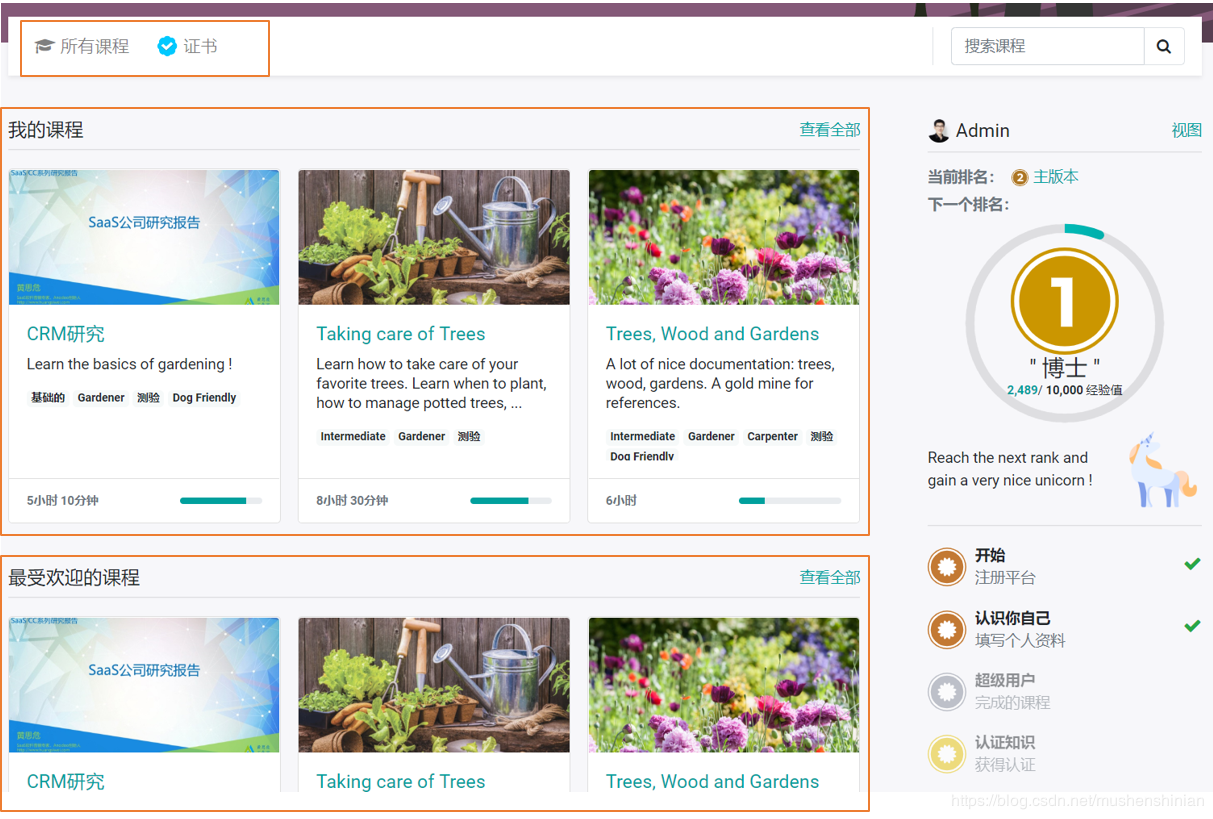Click the Admin avatar picture
This screenshot has width=1213, height=819.
click(x=939, y=130)
